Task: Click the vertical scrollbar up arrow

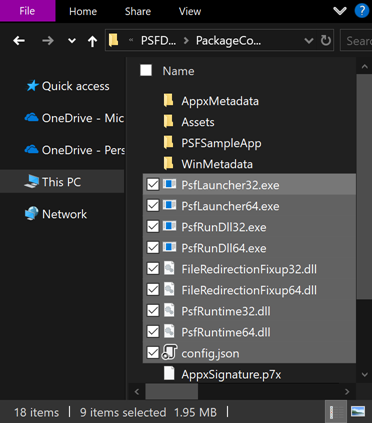Action: (364, 67)
